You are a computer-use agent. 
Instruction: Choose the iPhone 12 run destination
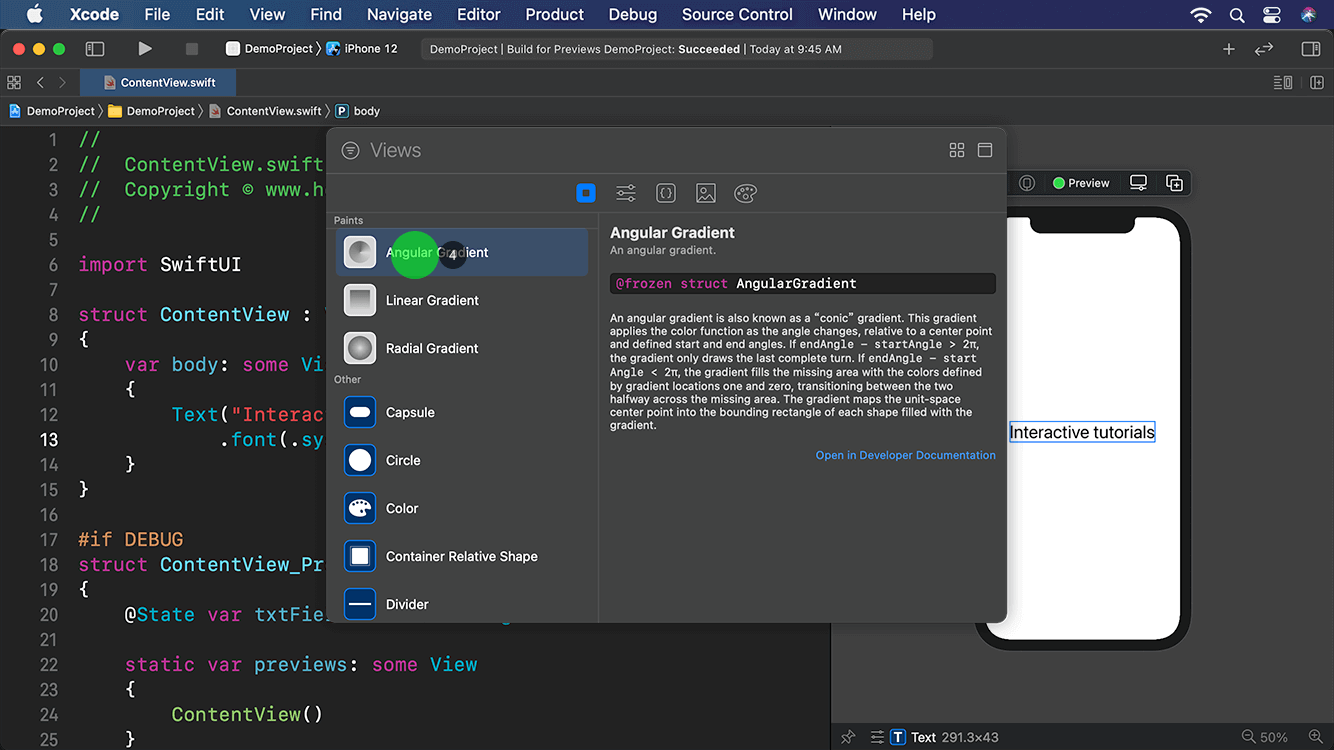pyautogui.click(x=363, y=49)
